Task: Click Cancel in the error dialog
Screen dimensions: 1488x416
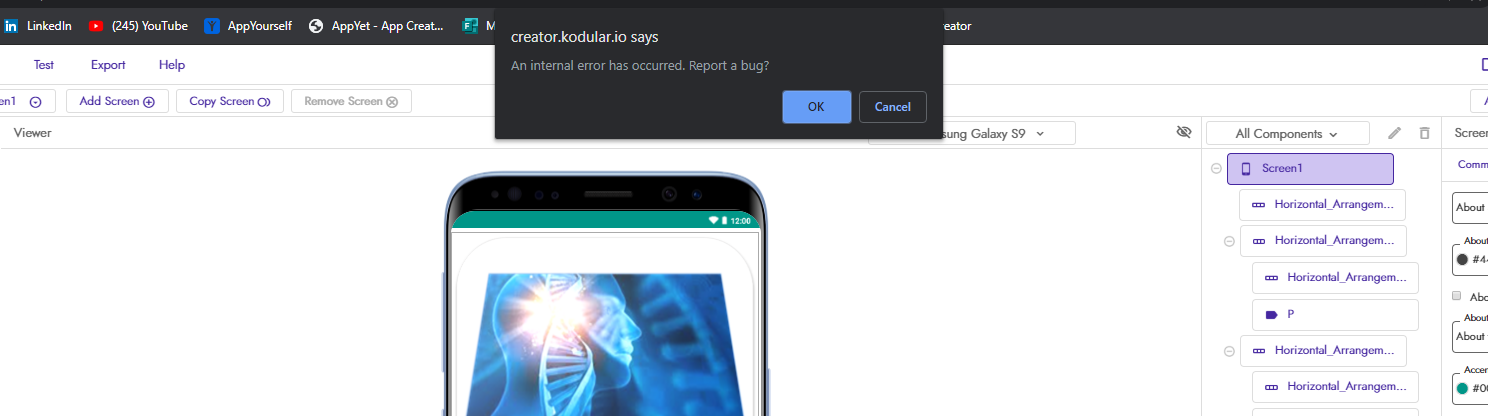Action: pos(893,107)
